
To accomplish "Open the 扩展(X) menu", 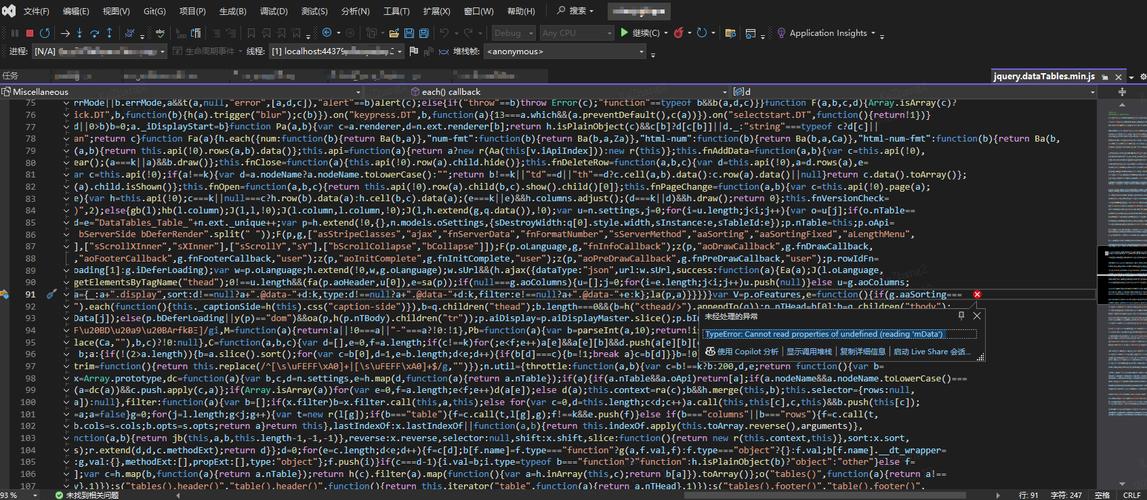I will (437, 11).
